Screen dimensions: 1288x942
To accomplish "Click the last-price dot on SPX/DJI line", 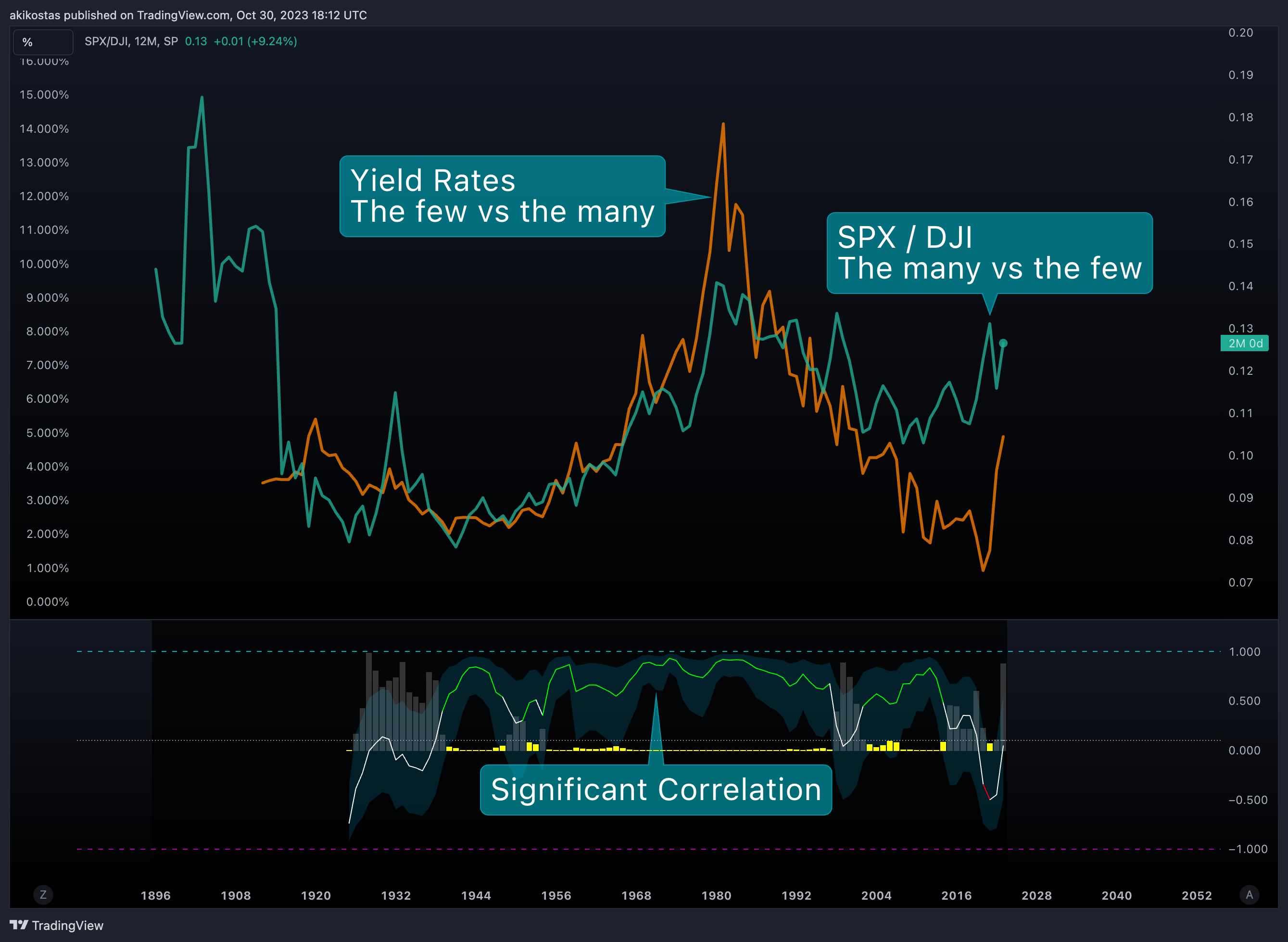I will point(1004,344).
